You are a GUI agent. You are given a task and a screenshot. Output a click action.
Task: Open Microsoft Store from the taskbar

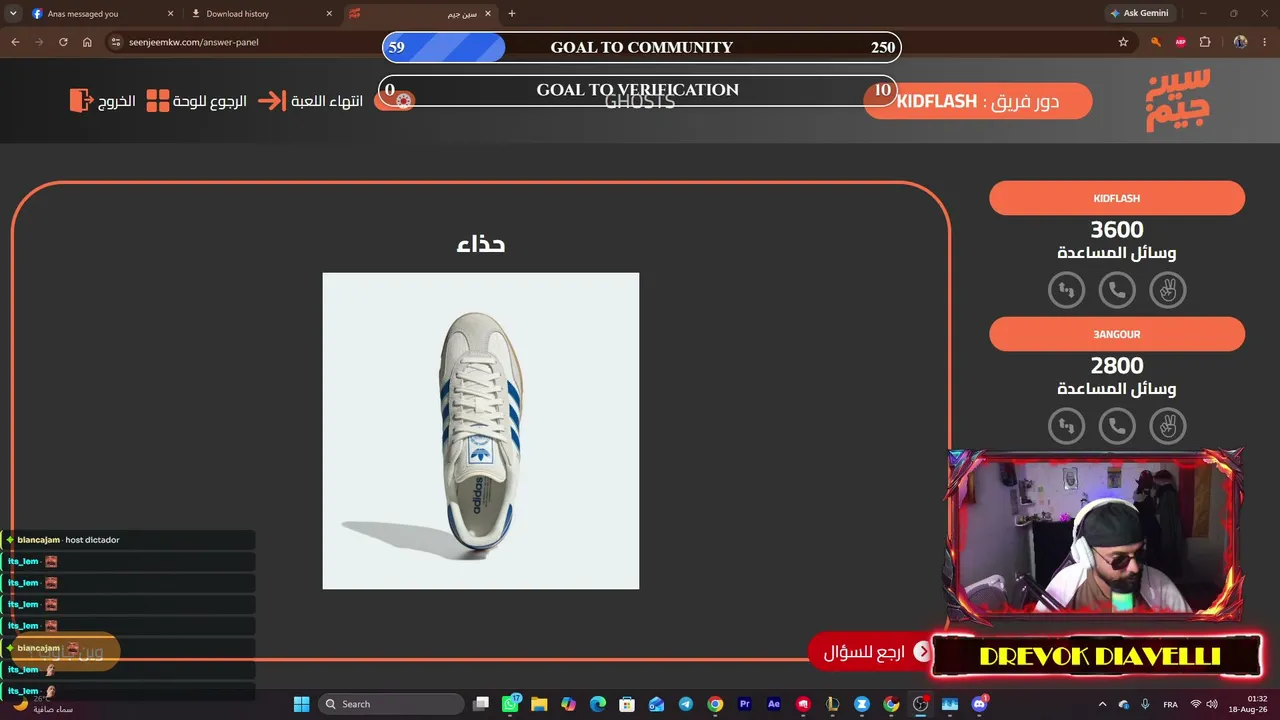tap(627, 704)
